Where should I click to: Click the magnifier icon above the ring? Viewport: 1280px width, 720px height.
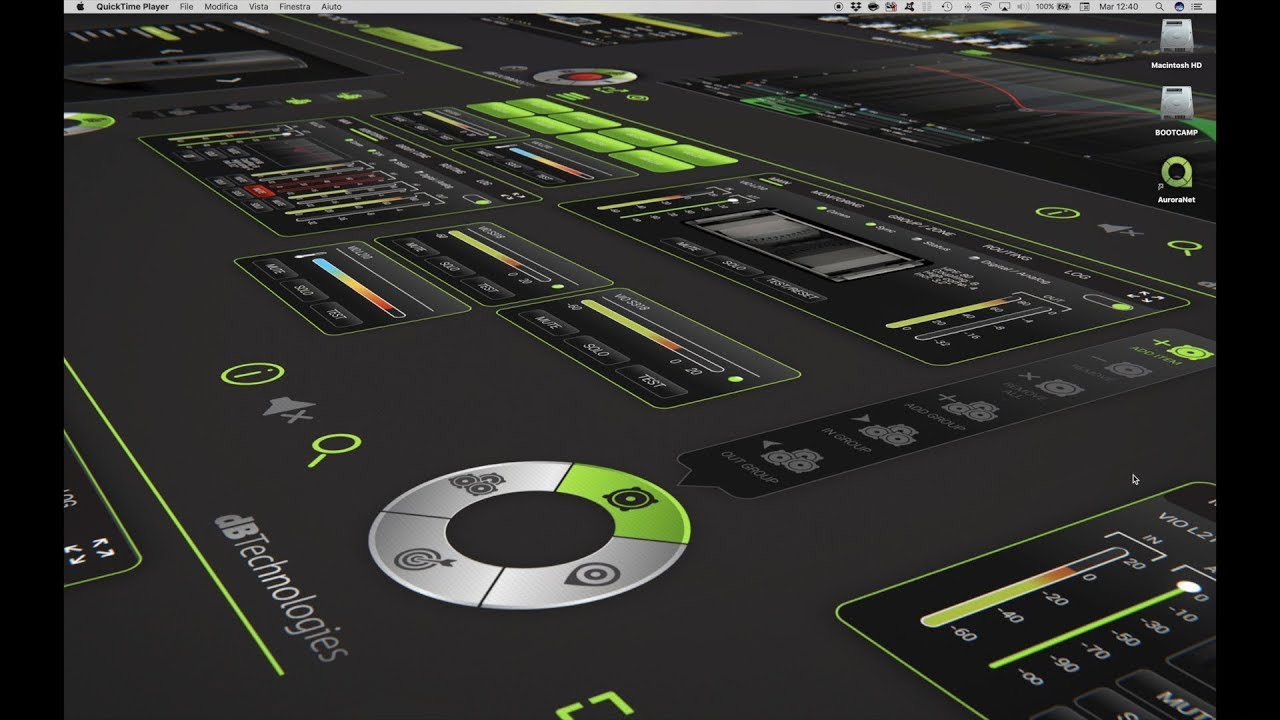coord(333,447)
